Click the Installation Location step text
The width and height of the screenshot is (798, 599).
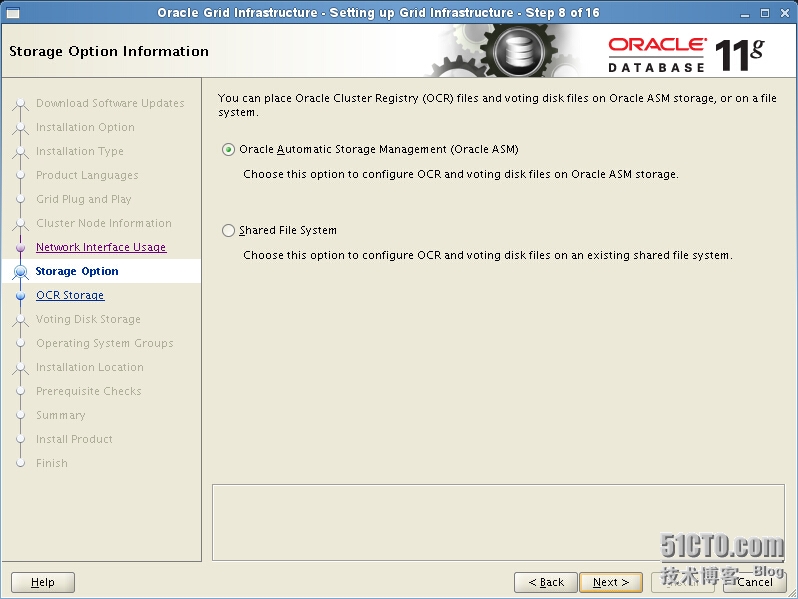click(90, 367)
